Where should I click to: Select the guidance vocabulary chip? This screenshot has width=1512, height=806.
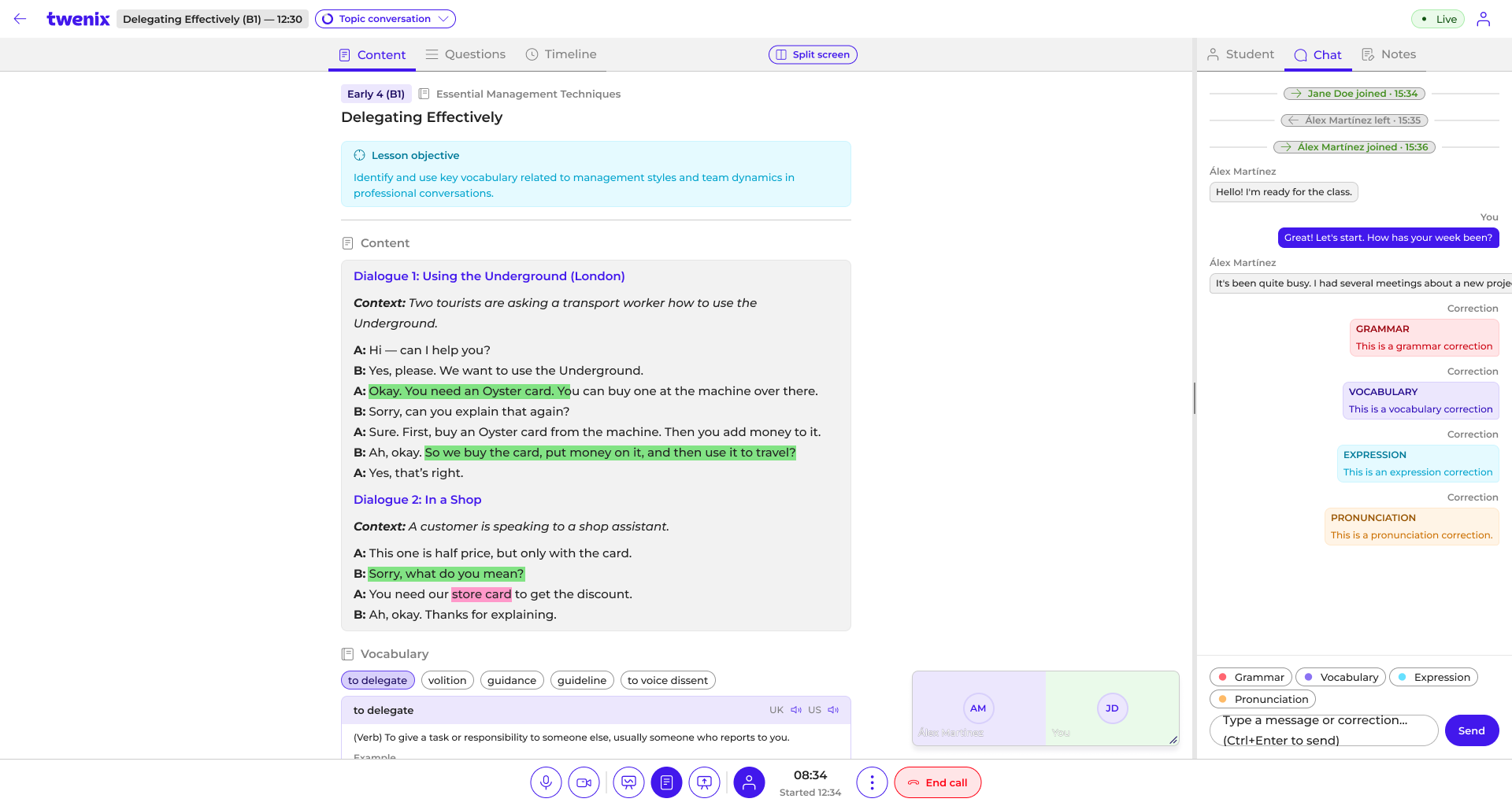pos(512,680)
